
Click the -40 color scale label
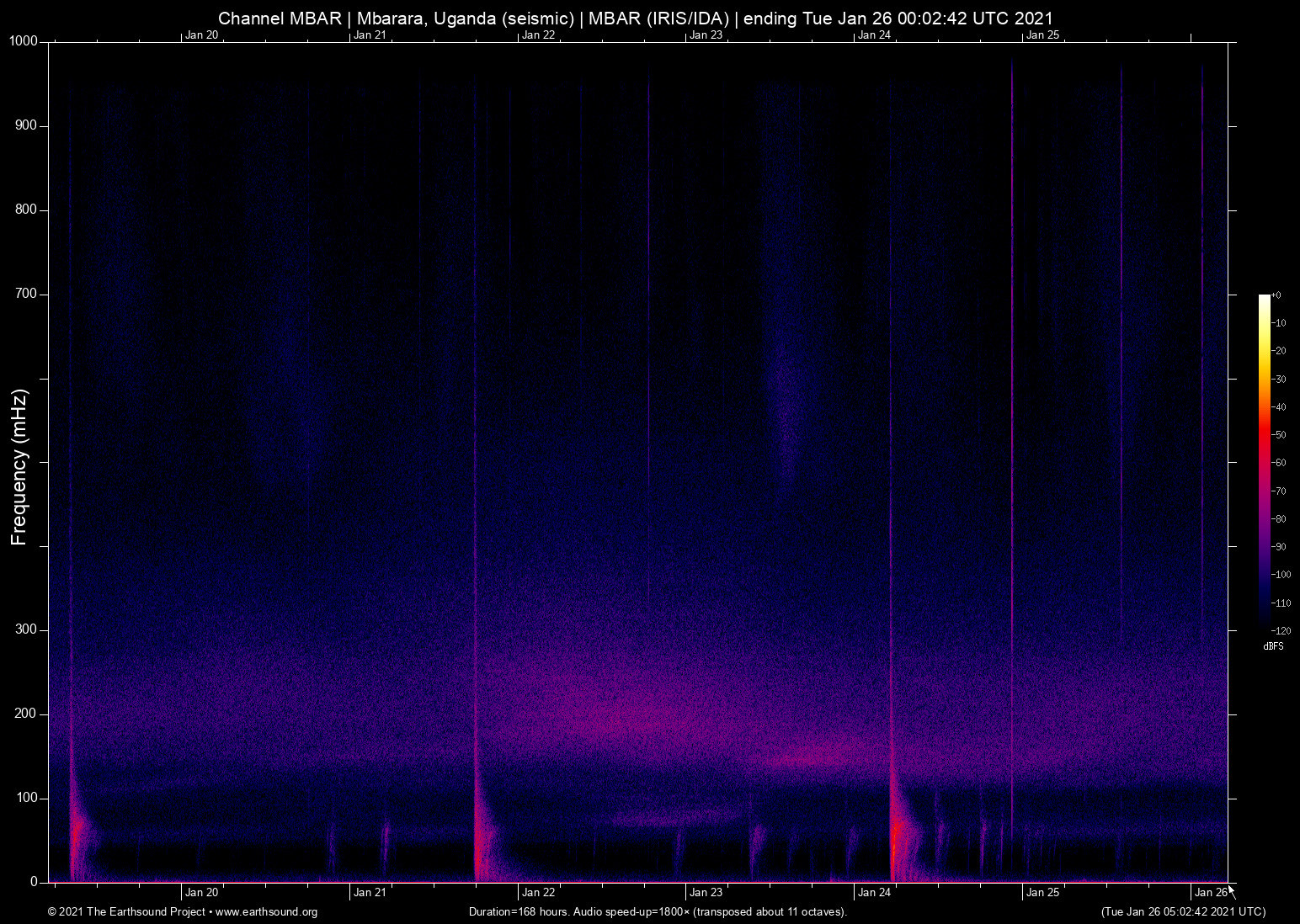click(1278, 407)
